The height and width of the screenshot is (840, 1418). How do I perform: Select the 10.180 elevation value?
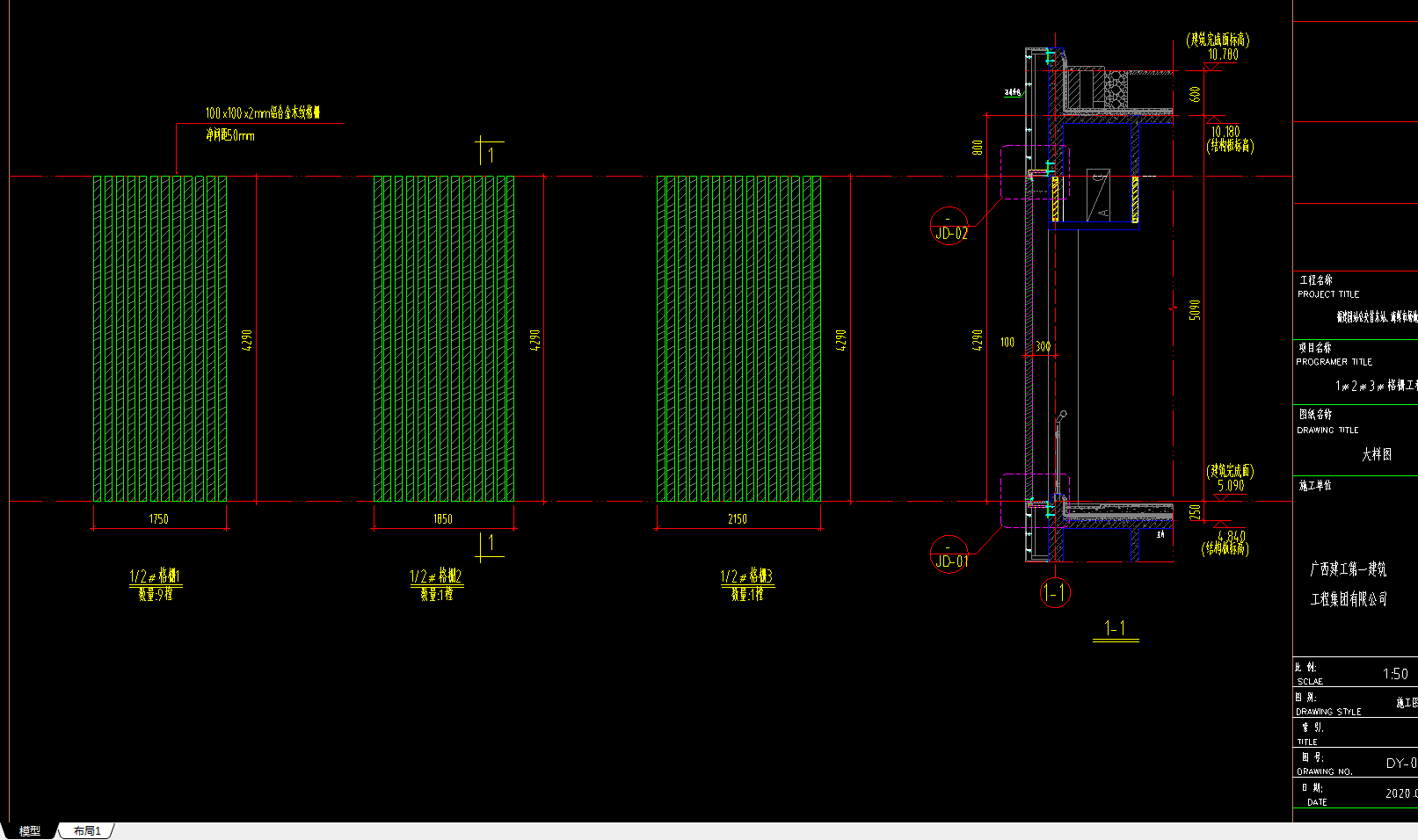coord(1225,132)
